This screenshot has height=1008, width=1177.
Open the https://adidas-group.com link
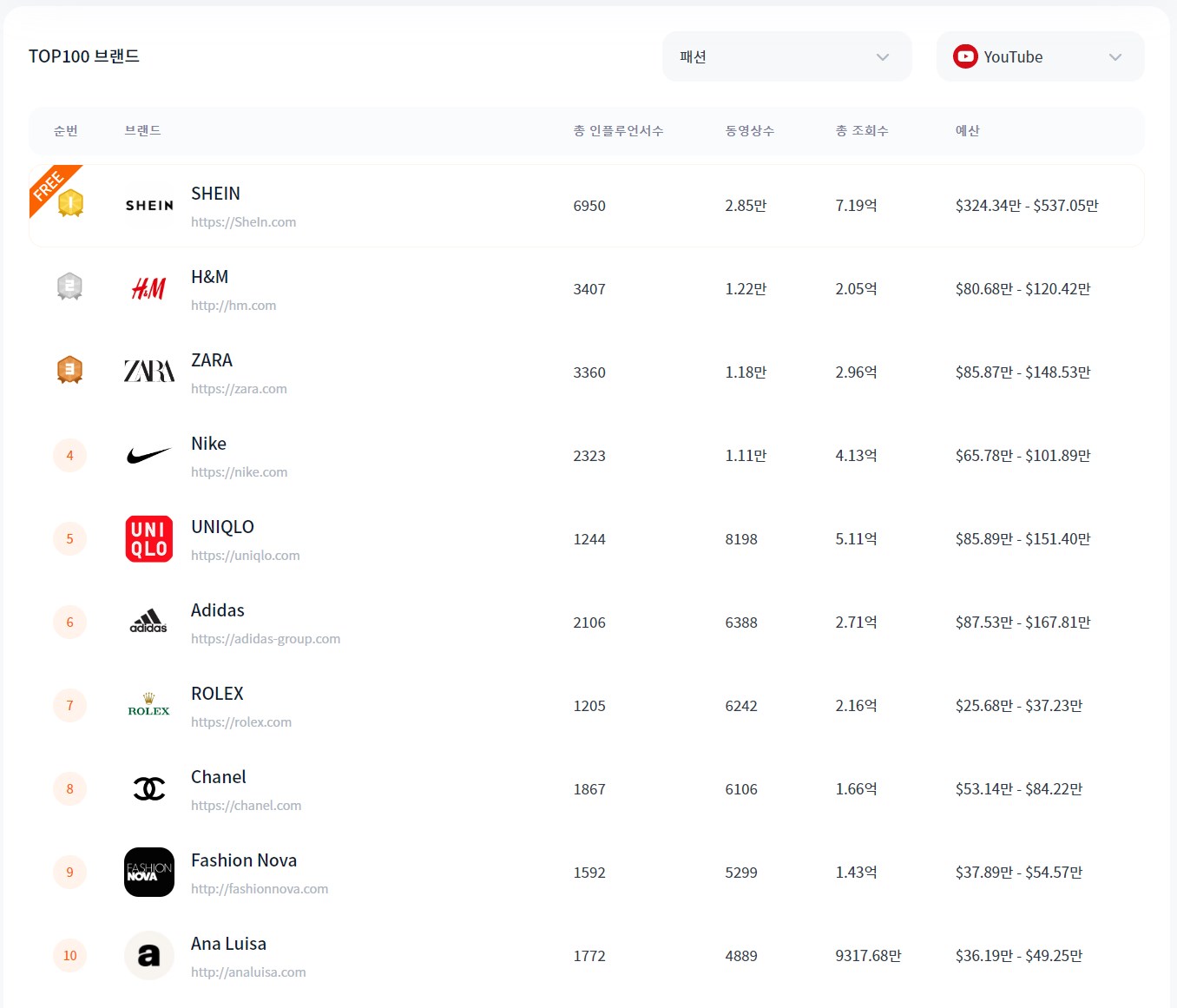(x=266, y=639)
